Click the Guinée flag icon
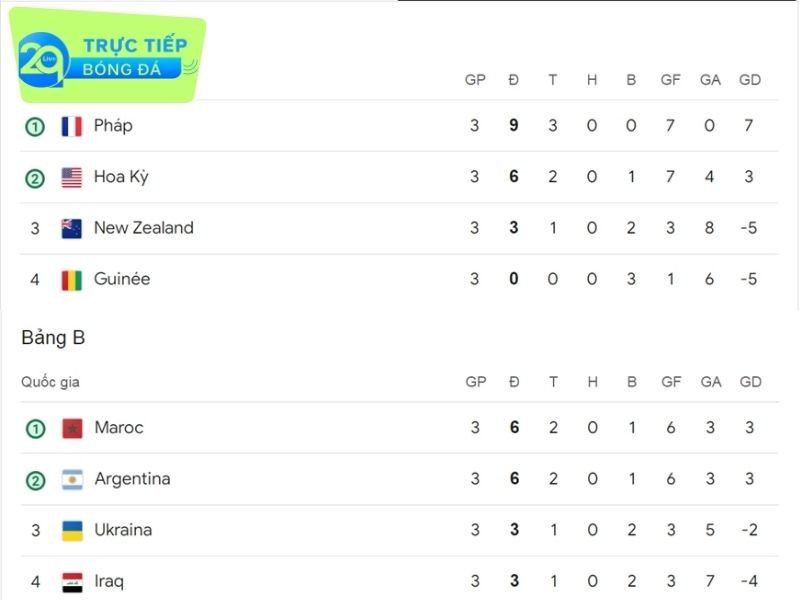This screenshot has height=600, width=800. [71, 280]
